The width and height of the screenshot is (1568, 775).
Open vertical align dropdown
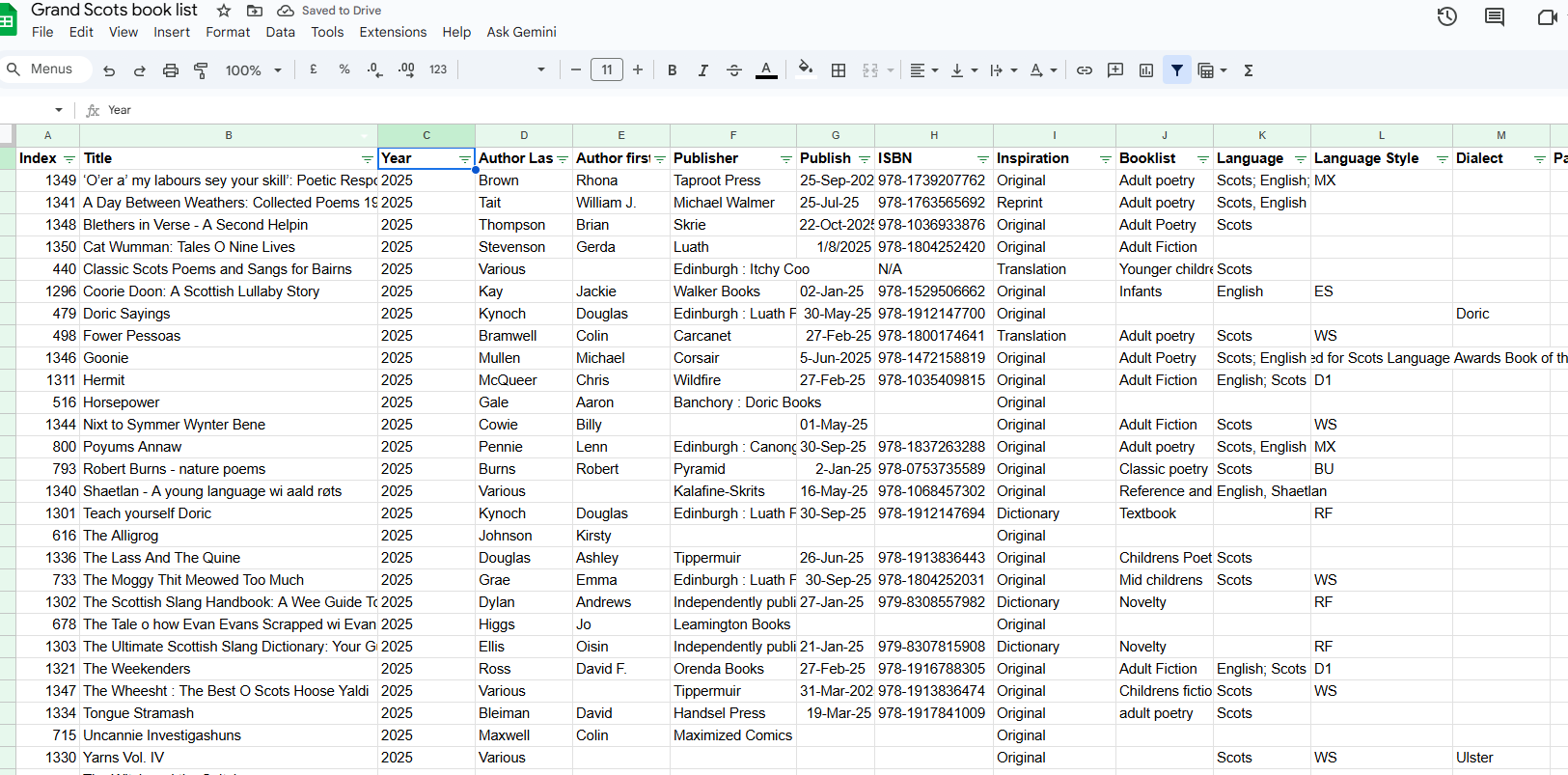pos(964,70)
